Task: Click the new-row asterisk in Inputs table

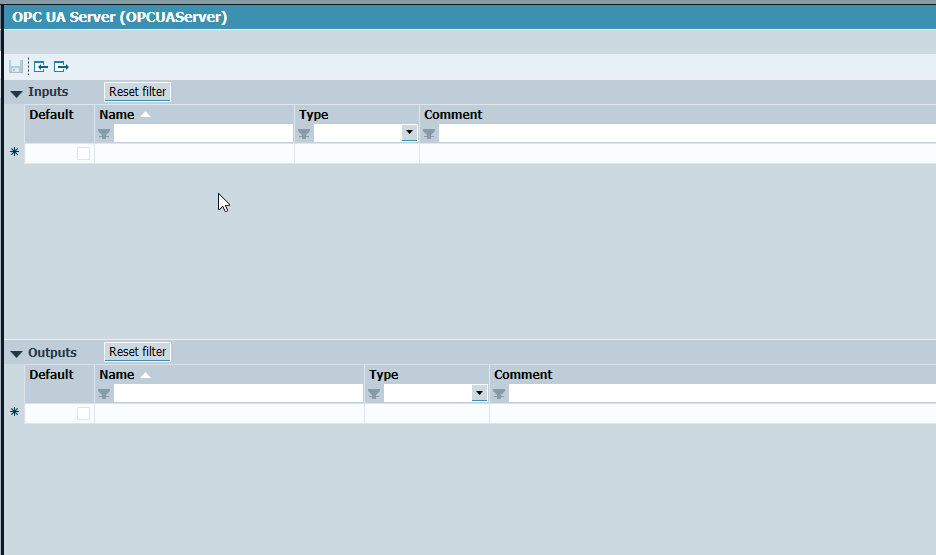Action: 15,152
